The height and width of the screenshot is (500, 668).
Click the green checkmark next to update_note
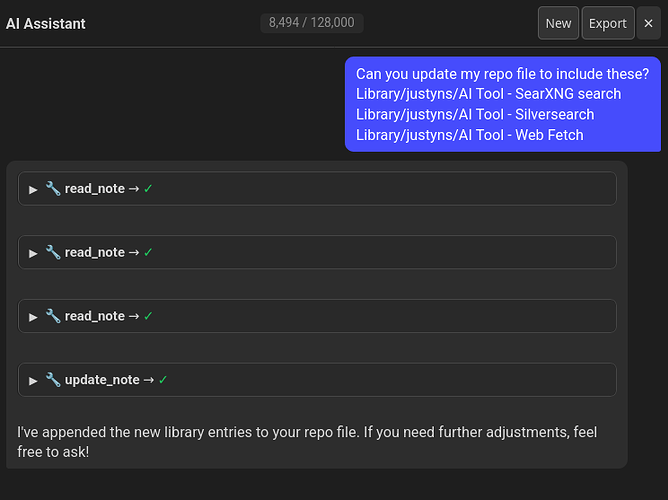[x=163, y=380]
